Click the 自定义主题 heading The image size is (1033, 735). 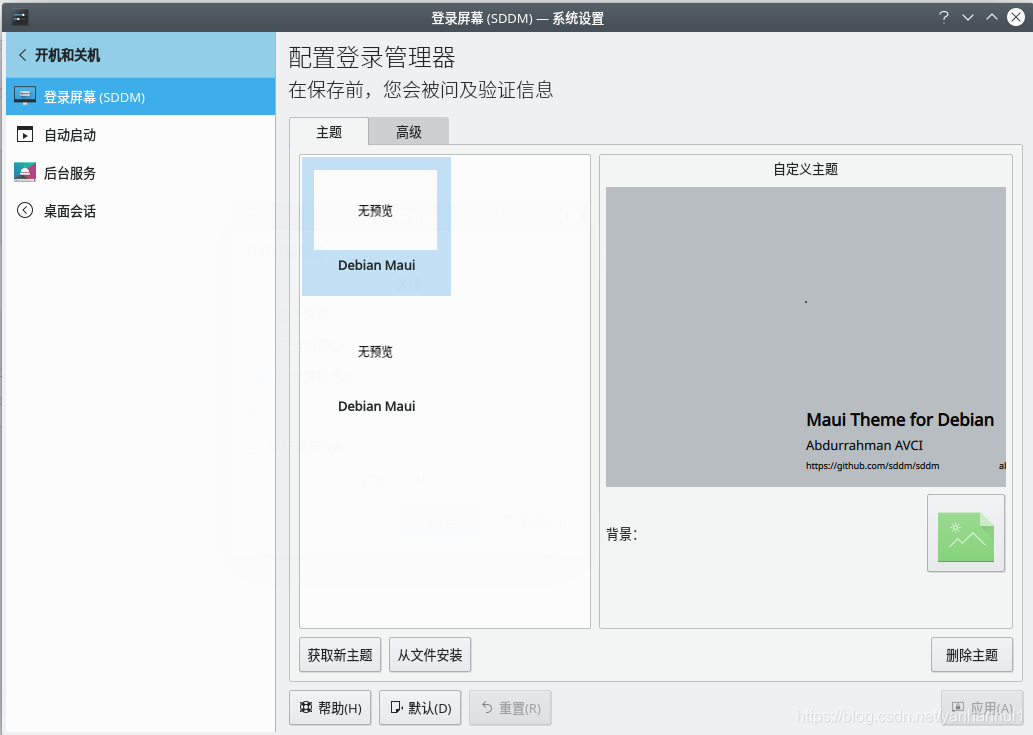[805, 169]
